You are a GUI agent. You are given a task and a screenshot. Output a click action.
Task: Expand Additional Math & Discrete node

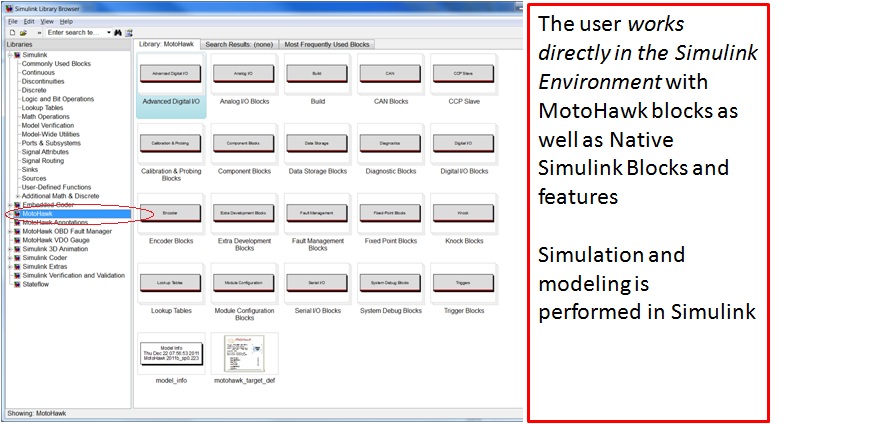point(18,196)
